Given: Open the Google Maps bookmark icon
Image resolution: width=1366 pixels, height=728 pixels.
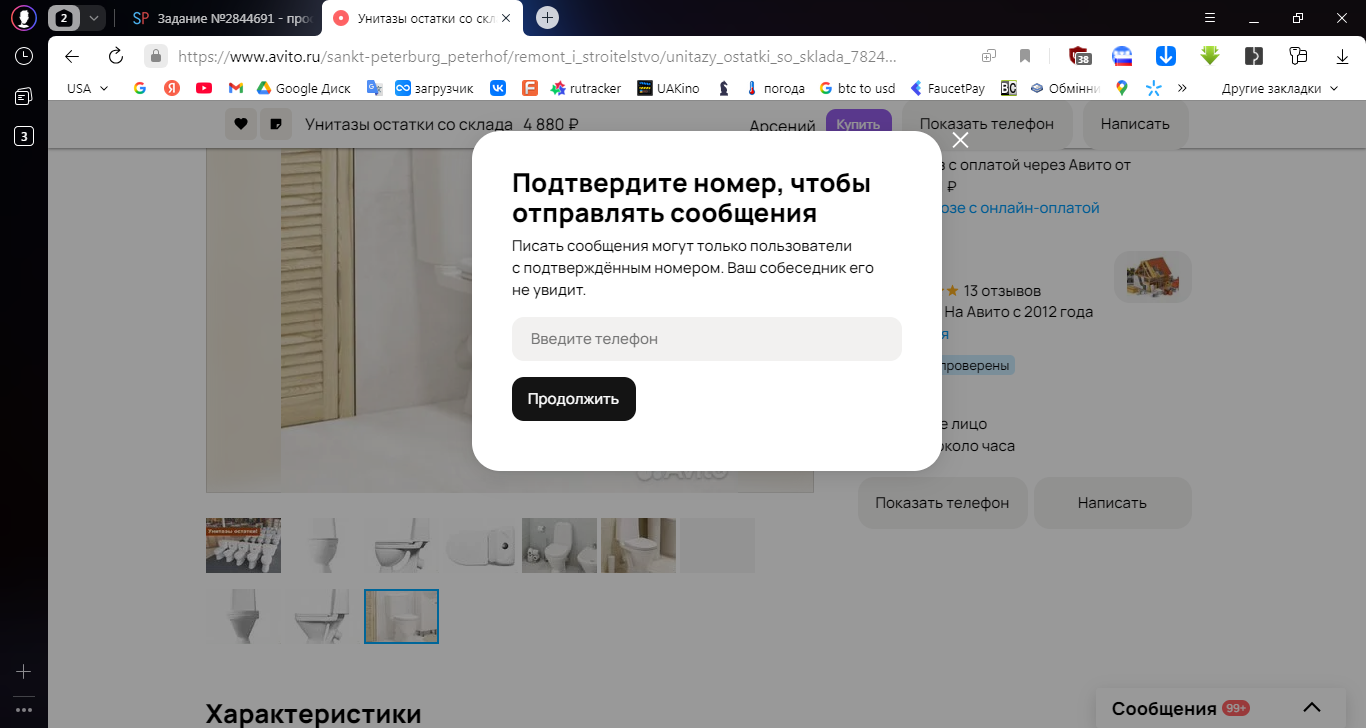Looking at the screenshot, I should coord(1122,88).
